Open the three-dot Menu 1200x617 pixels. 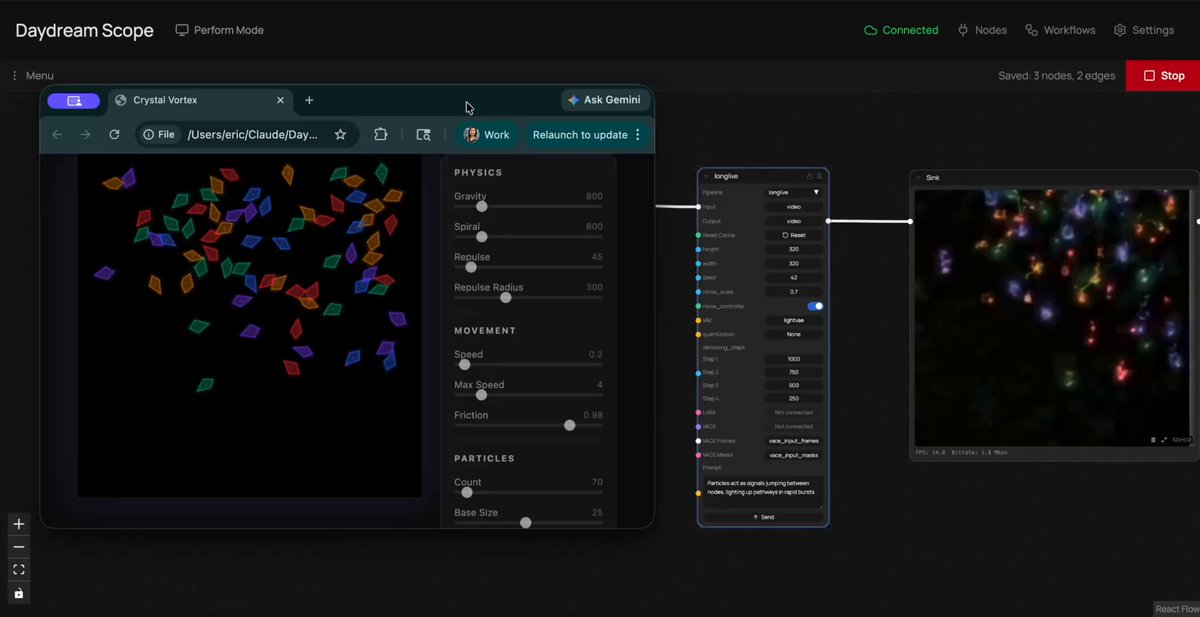(x=31, y=76)
